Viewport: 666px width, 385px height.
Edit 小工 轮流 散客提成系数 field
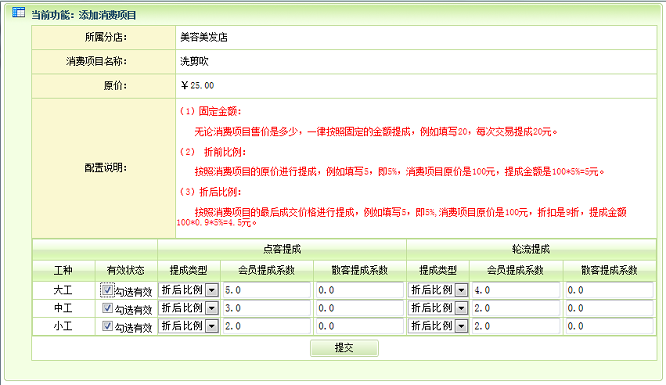610,326
